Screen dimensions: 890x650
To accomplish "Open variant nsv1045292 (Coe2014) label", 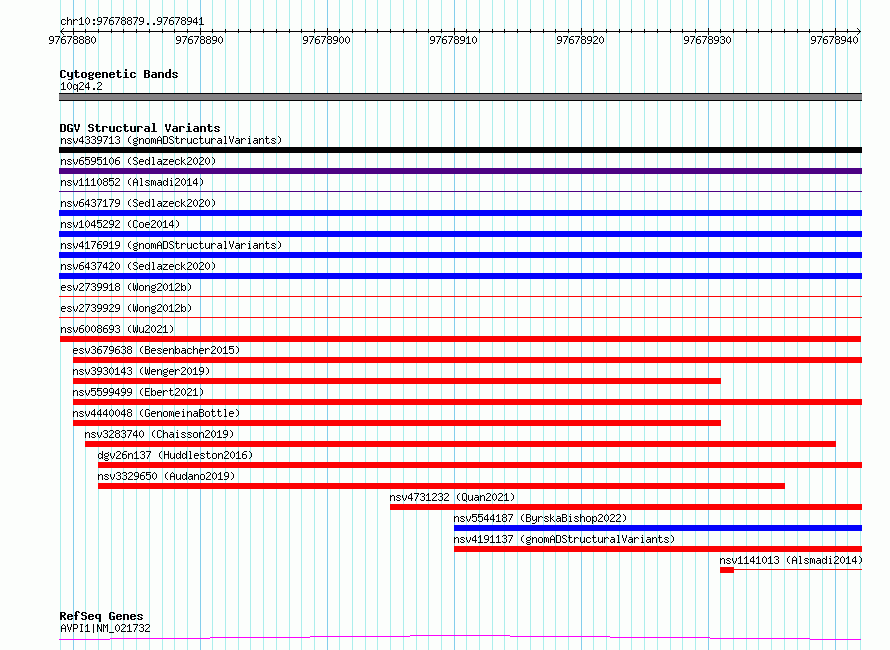I will (x=120, y=224).
